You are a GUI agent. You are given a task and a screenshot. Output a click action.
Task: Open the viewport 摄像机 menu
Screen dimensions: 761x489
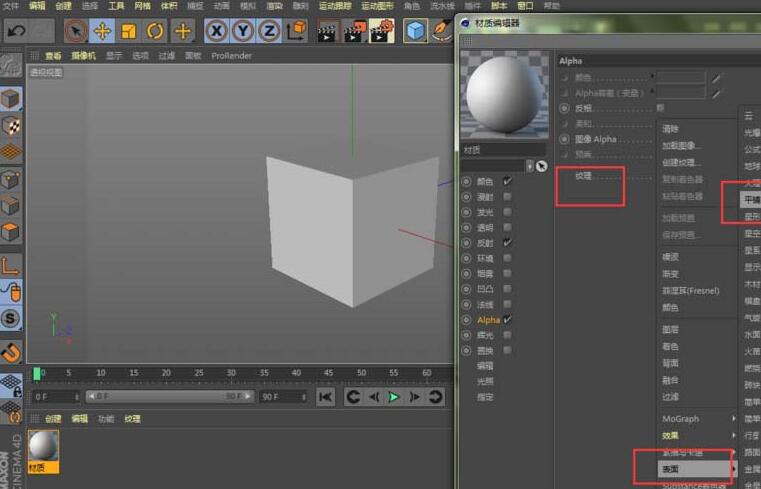pos(83,56)
